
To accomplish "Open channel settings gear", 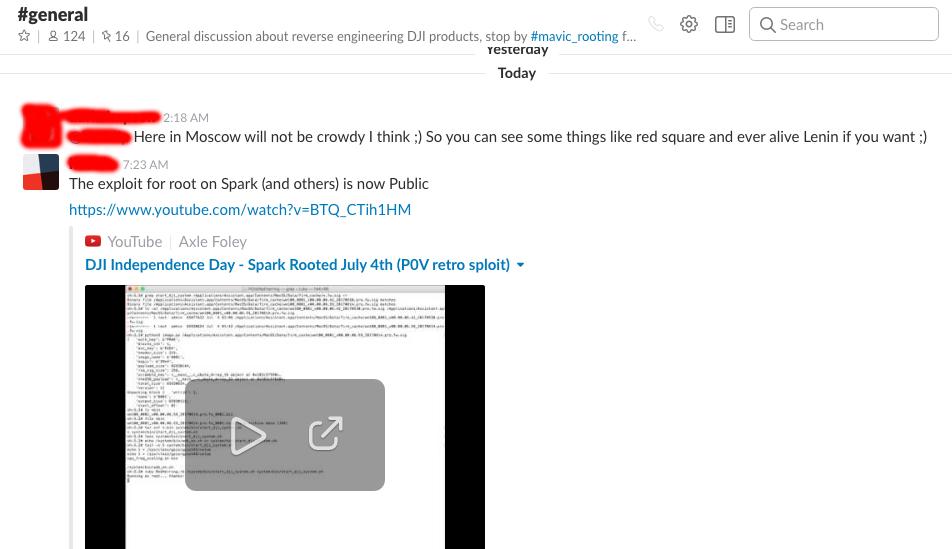I will (x=688, y=24).
